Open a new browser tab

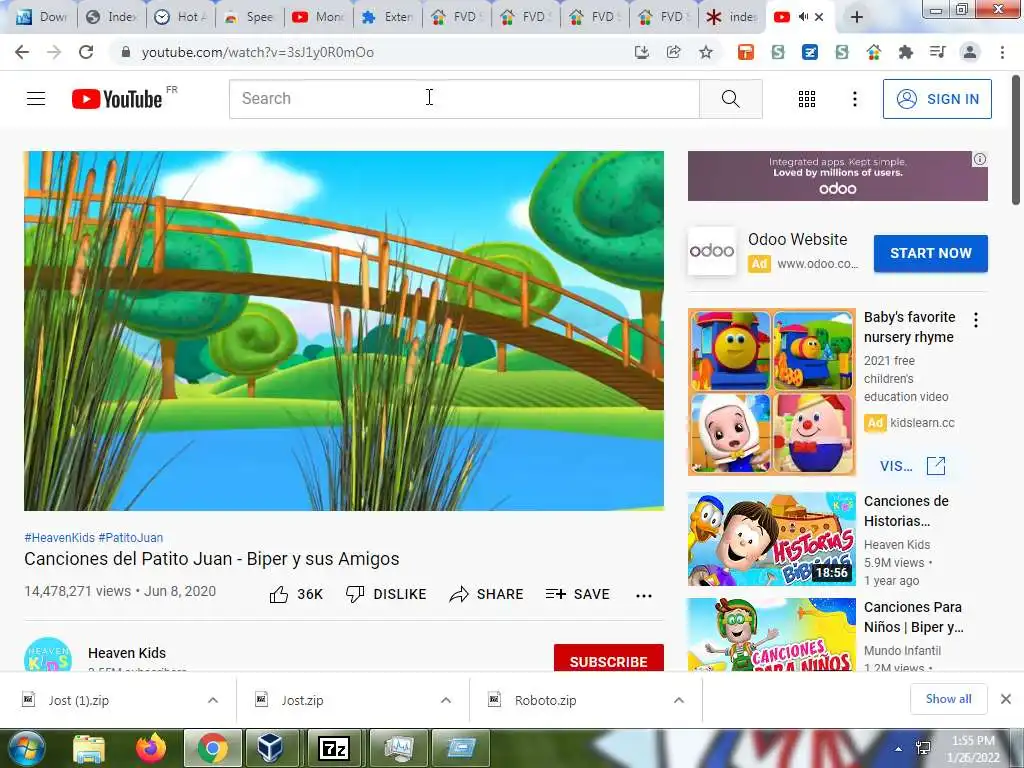[x=857, y=17]
